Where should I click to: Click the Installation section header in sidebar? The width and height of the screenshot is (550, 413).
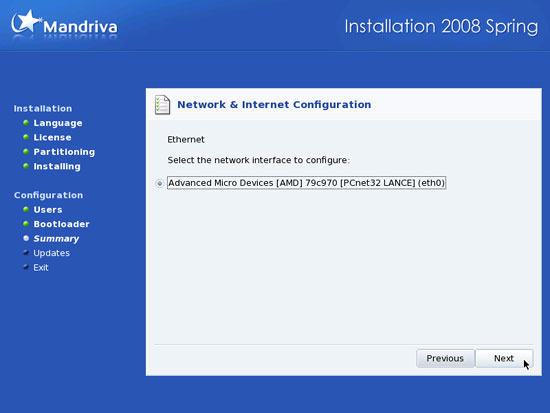tap(43, 109)
